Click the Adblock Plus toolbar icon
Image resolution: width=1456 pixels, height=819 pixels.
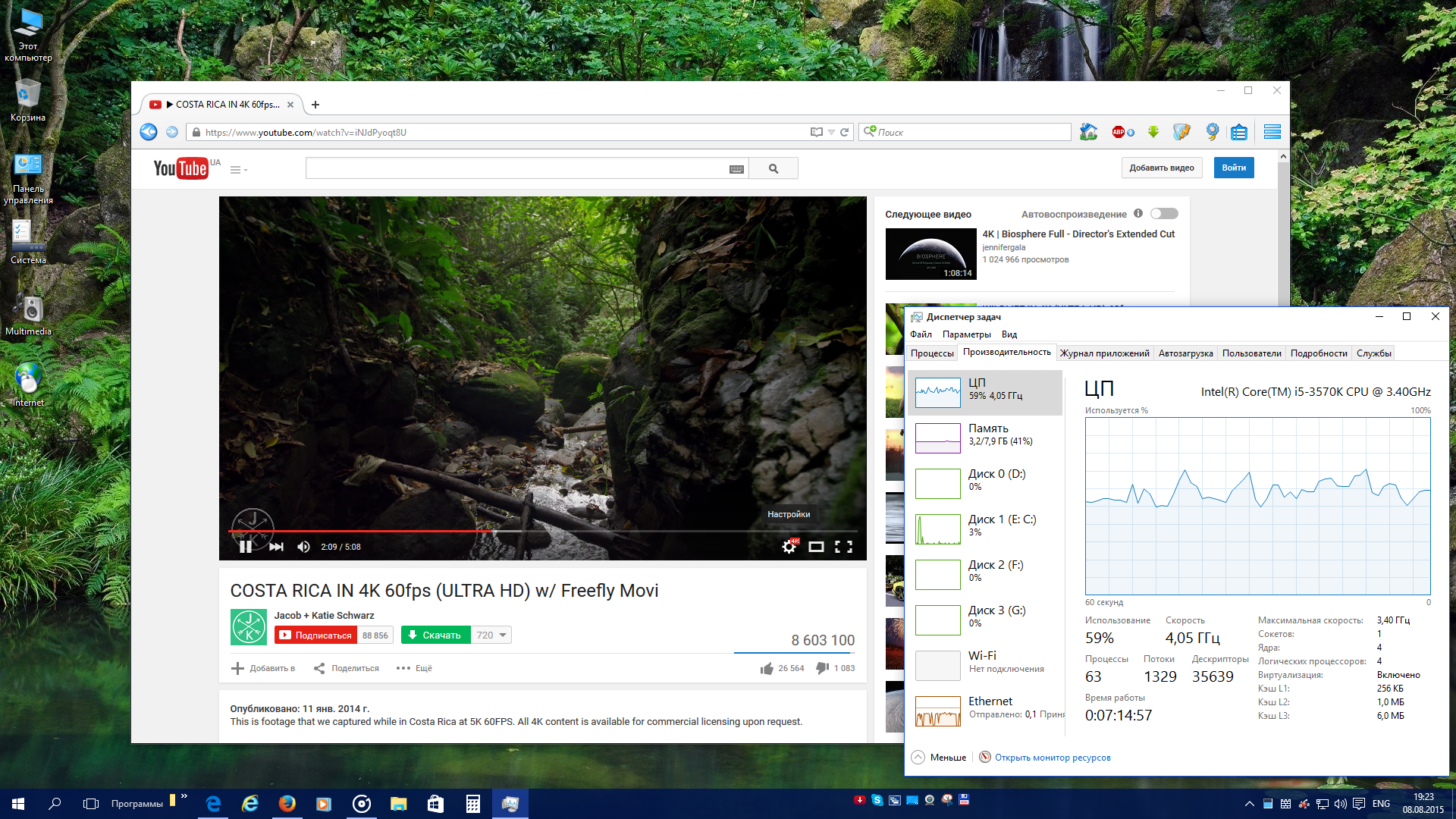click(x=1119, y=132)
